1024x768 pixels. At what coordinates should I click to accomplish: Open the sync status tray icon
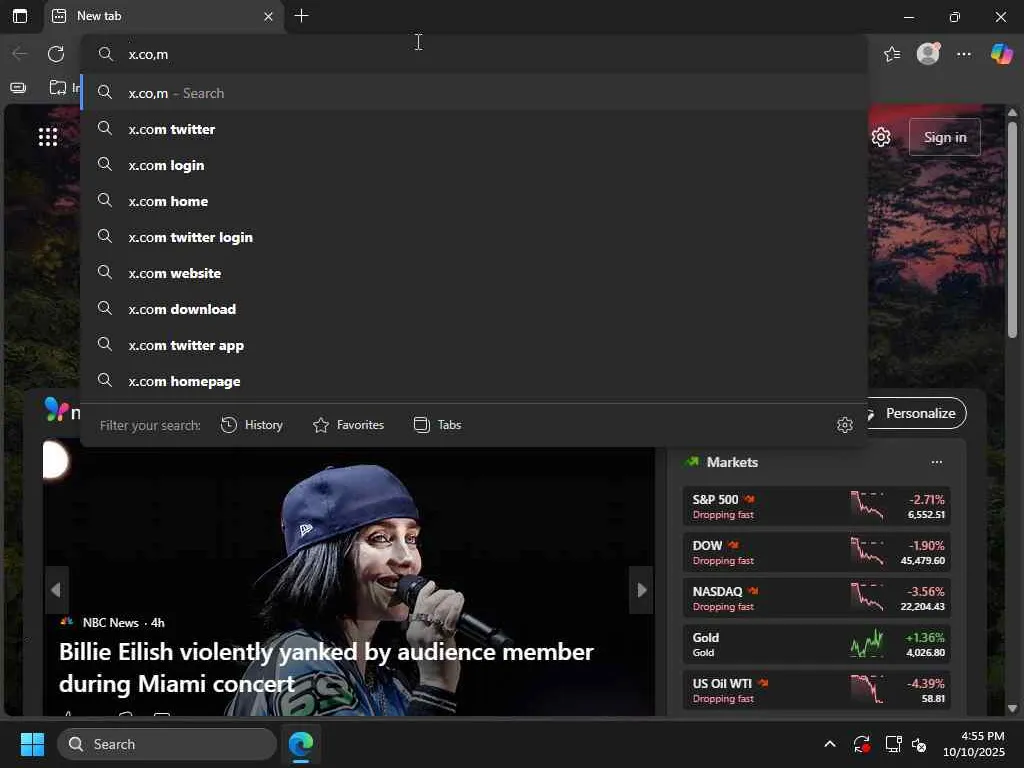pos(861,744)
